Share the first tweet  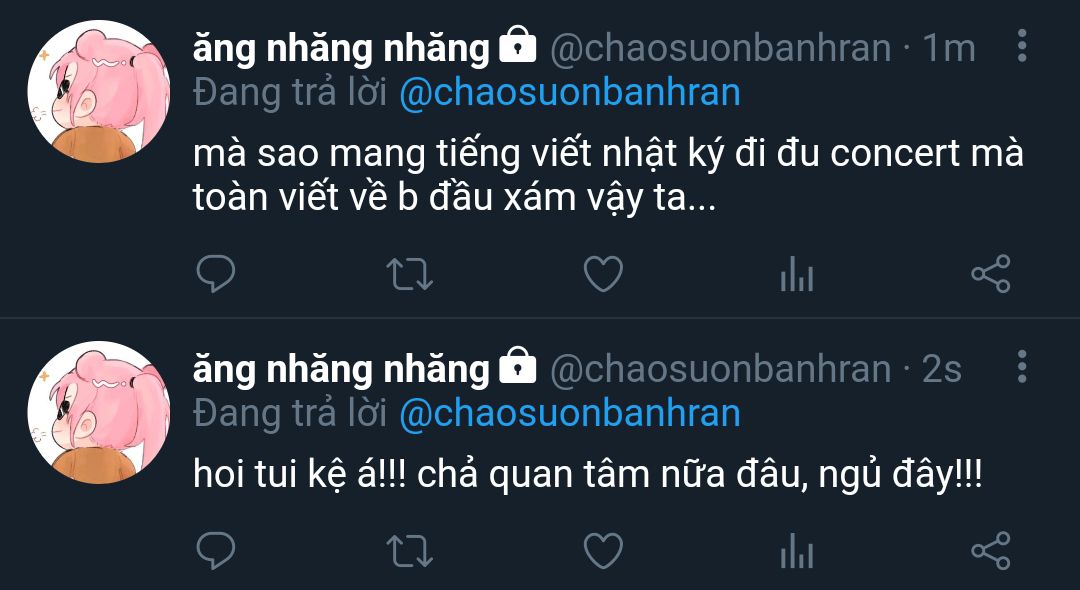(990, 273)
